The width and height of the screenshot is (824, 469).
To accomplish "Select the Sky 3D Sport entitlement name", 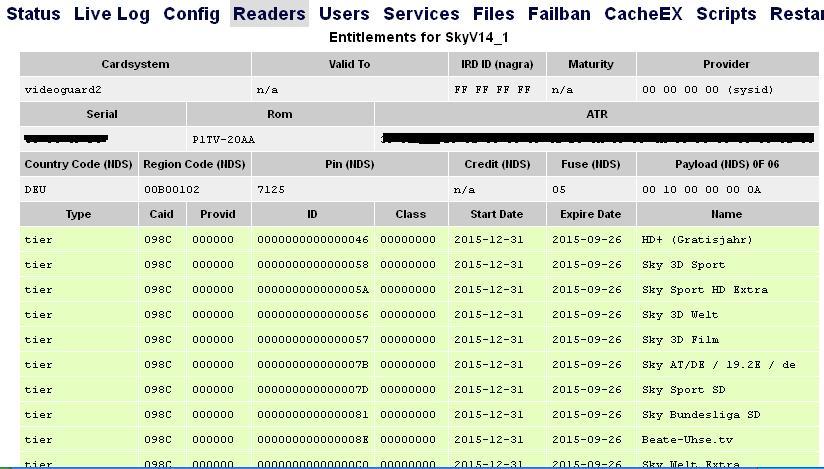I will (683, 265).
